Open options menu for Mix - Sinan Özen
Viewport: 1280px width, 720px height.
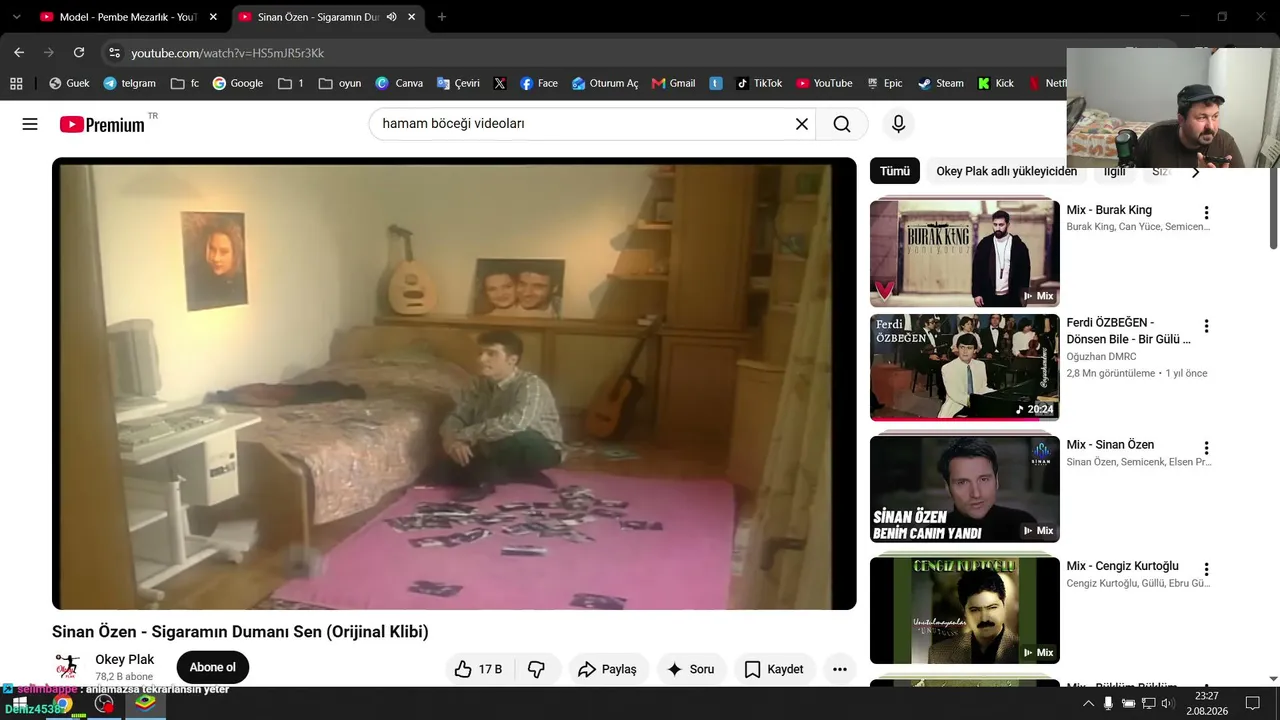[x=1206, y=448]
